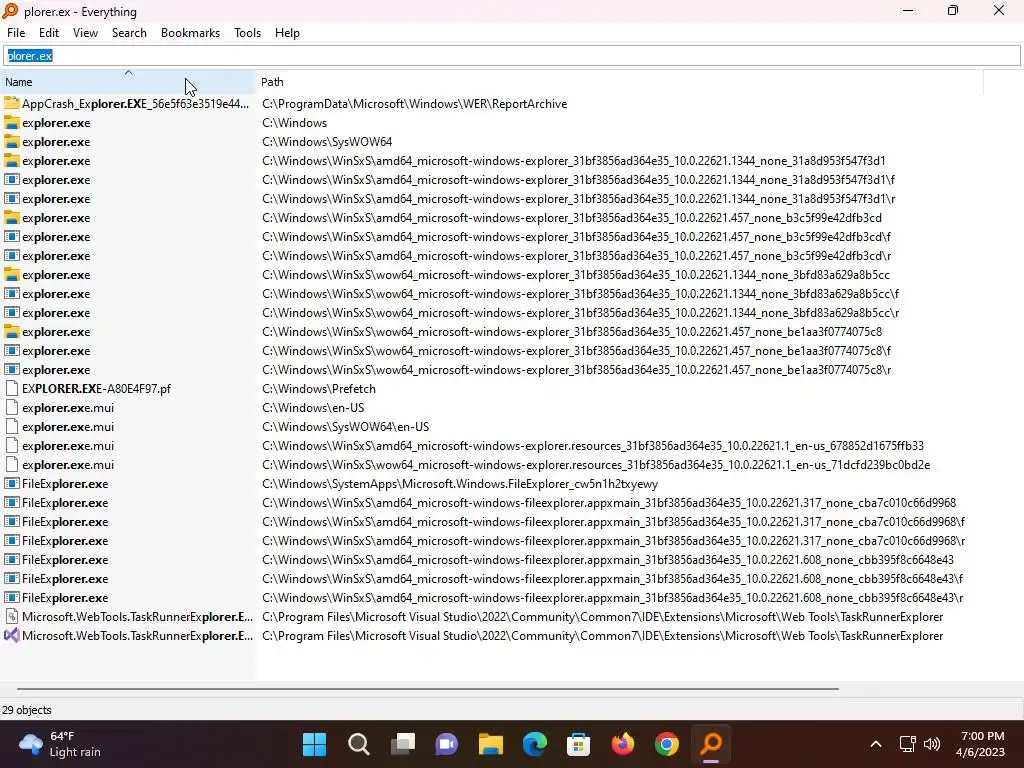Select FileExplorer.exe with path ending 6648e43\r
This screenshot has height=768, width=1024.
[65, 597]
